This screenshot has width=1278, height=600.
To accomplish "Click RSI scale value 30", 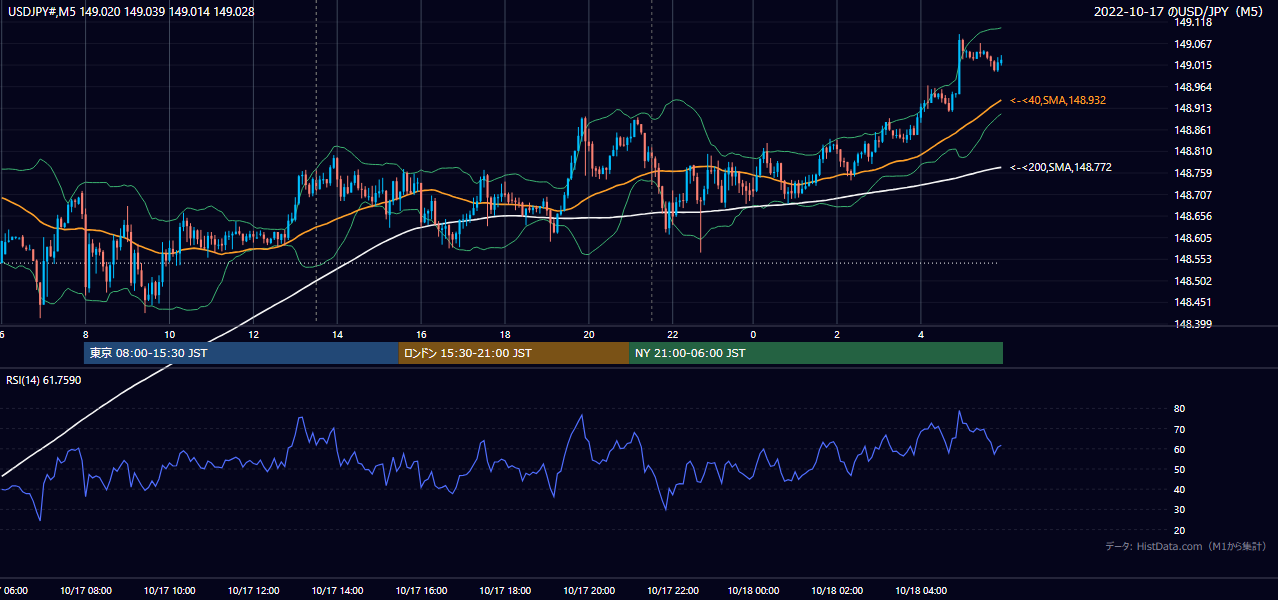I will pyautogui.click(x=1180, y=510).
